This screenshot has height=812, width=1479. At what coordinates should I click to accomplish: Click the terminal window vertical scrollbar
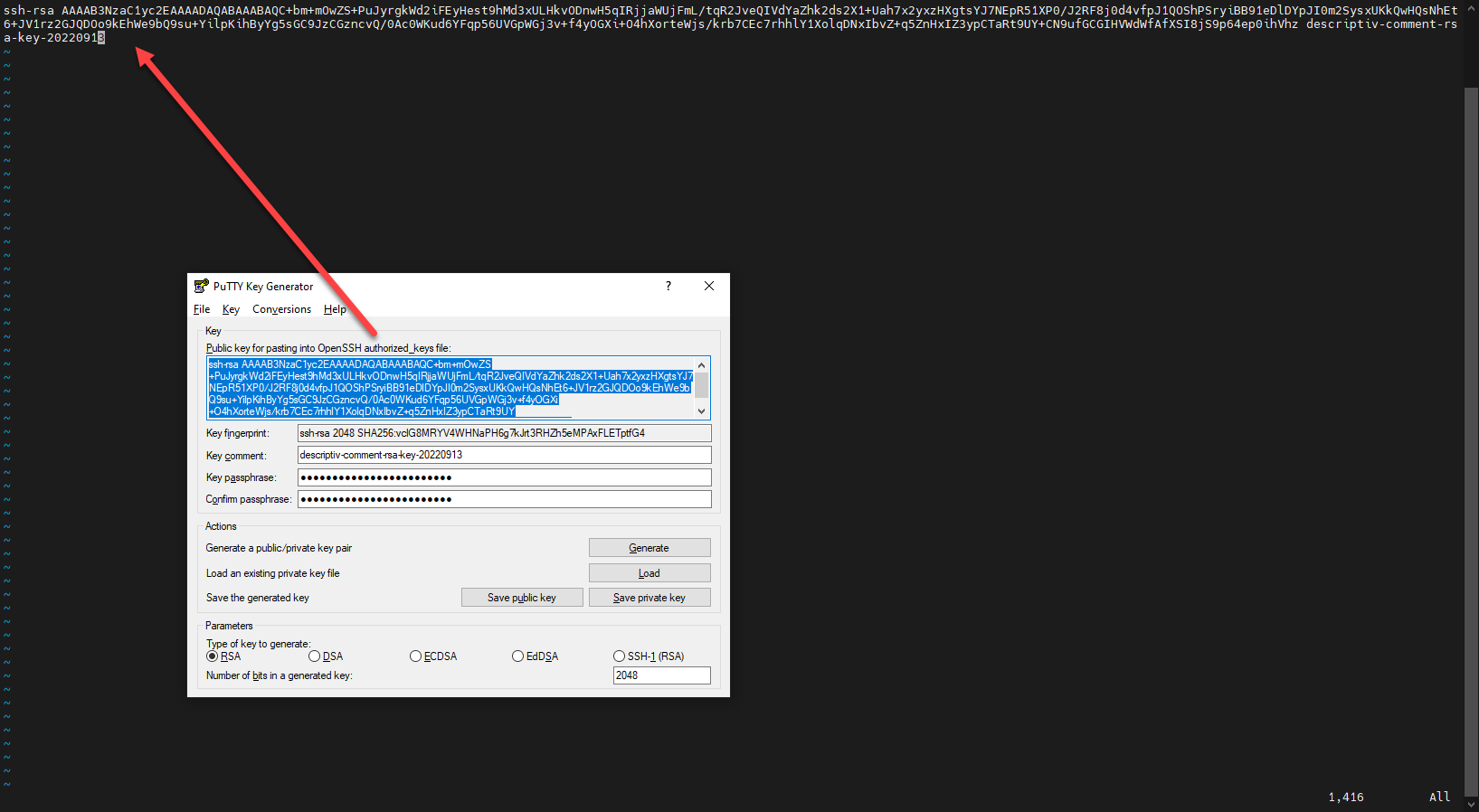pyautogui.click(x=1471, y=443)
